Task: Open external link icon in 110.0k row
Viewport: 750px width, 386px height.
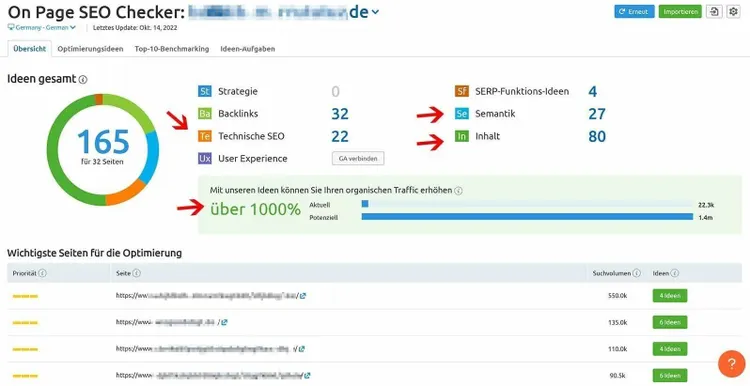Action: pyautogui.click(x=302, y=349)
